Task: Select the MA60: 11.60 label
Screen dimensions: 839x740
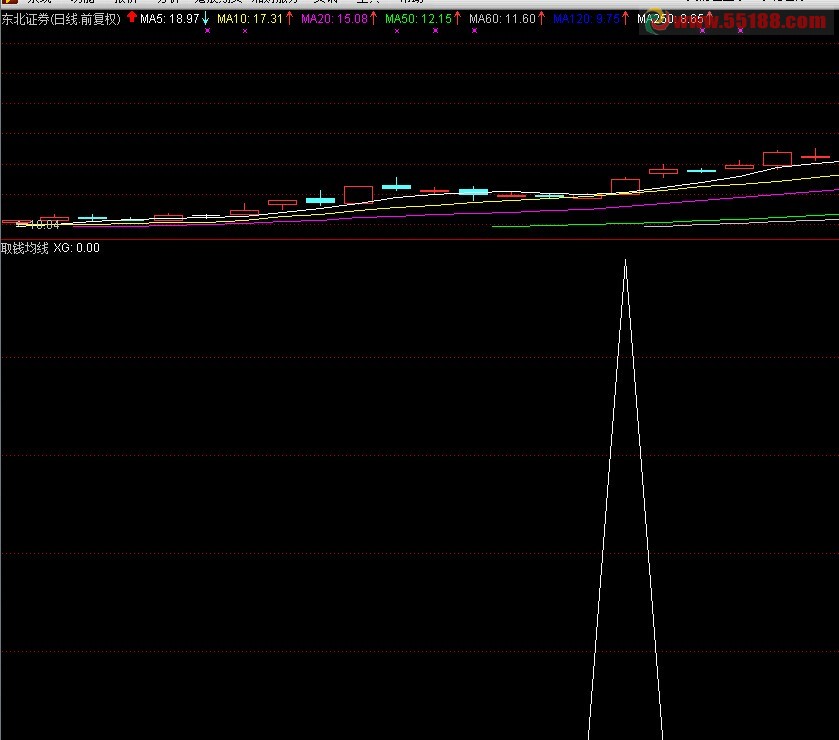Action: coord(502,19)
